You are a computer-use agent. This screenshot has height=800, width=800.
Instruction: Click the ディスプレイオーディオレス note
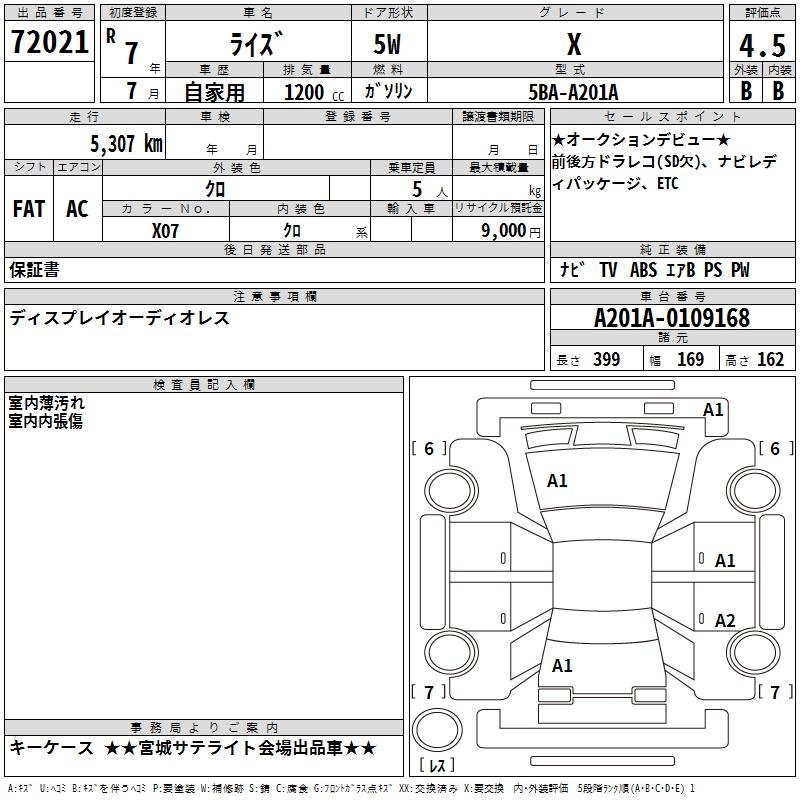click(120, 318)
